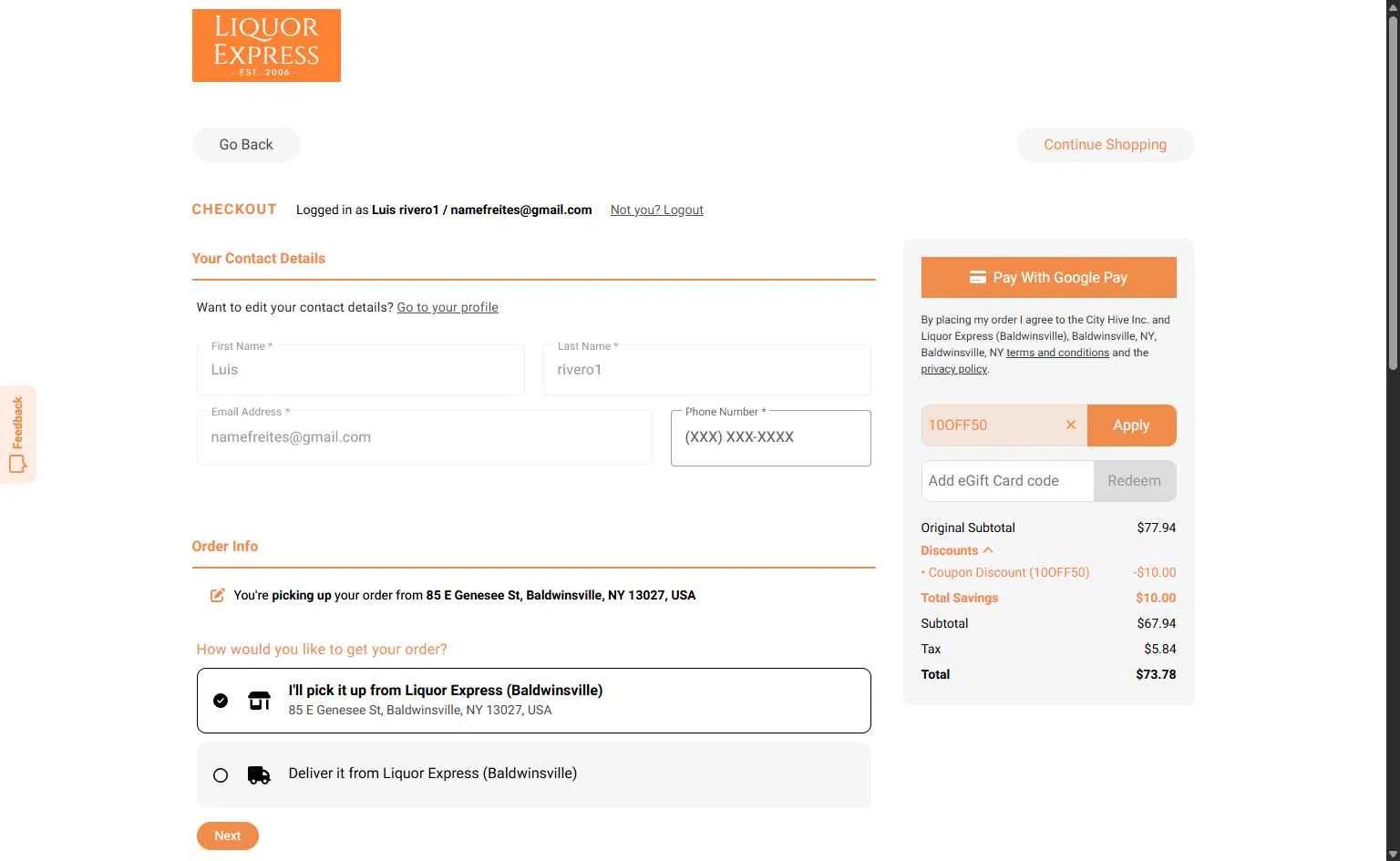
Task: Click the Redeem gift card button
Action: 1134,481
